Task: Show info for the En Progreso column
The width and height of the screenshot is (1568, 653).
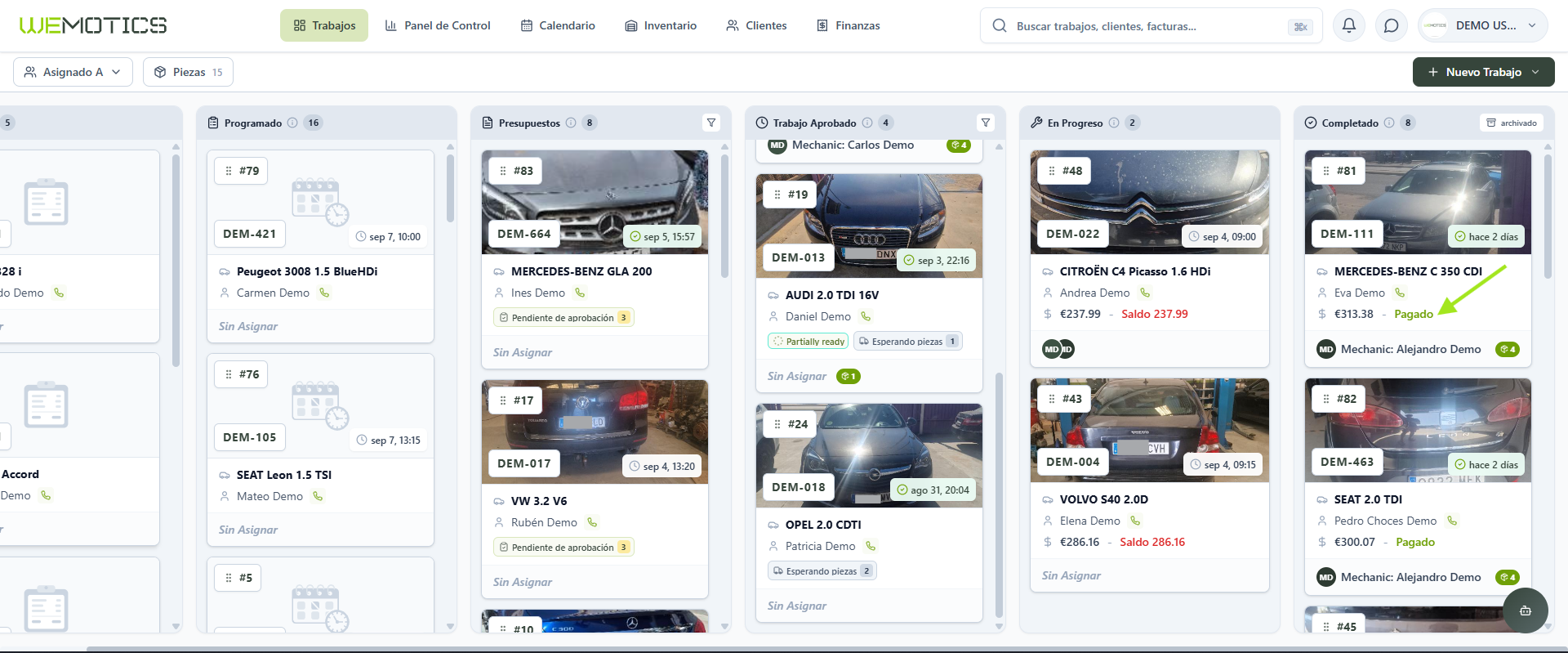Action: [x=1114, y=123]
